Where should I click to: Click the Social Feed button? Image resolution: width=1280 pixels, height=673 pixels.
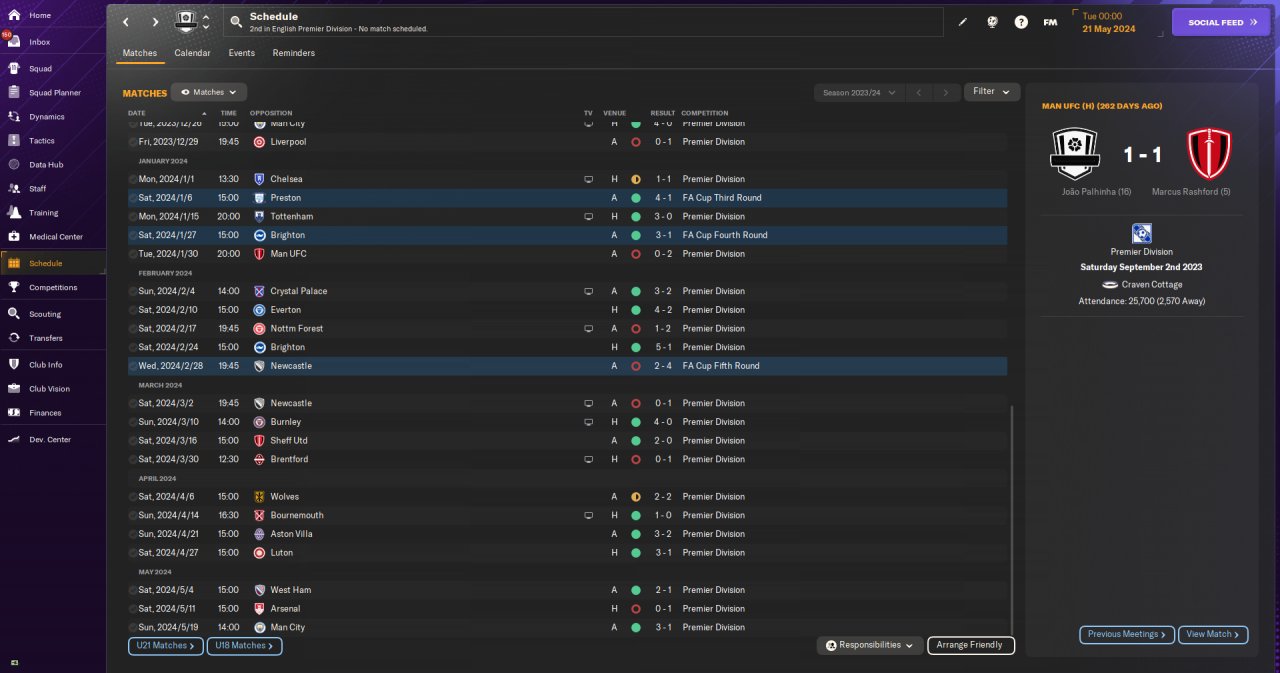(x=1220, y=22)
